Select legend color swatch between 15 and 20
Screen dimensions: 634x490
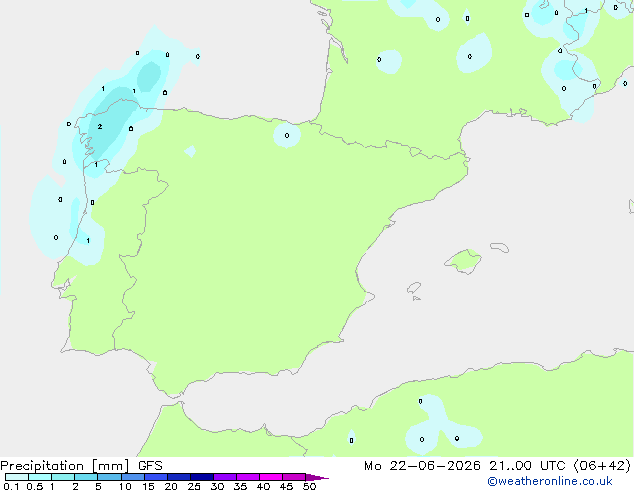coord(156,477)
